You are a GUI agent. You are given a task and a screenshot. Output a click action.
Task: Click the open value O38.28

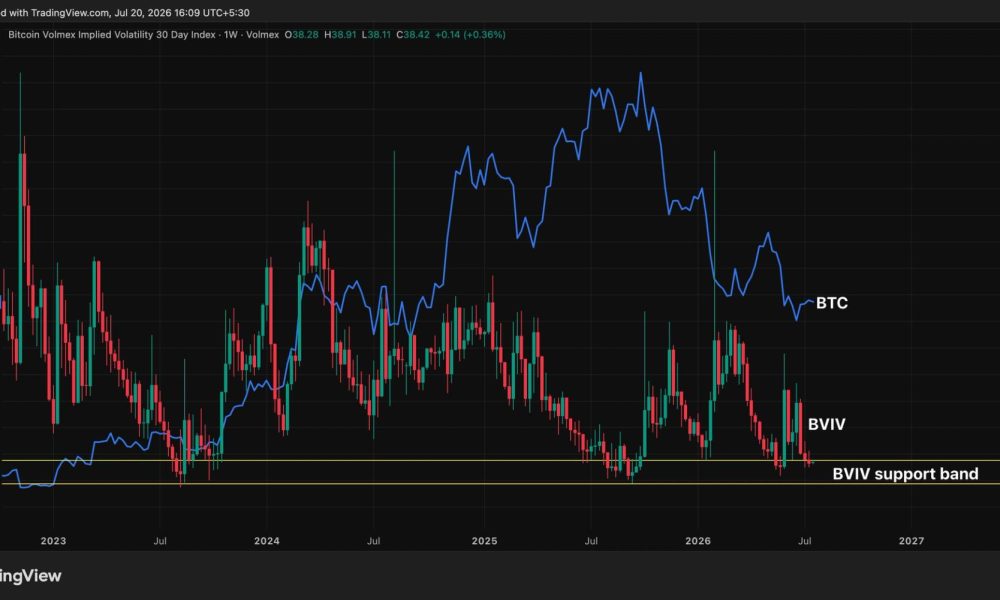pos(301,34)
